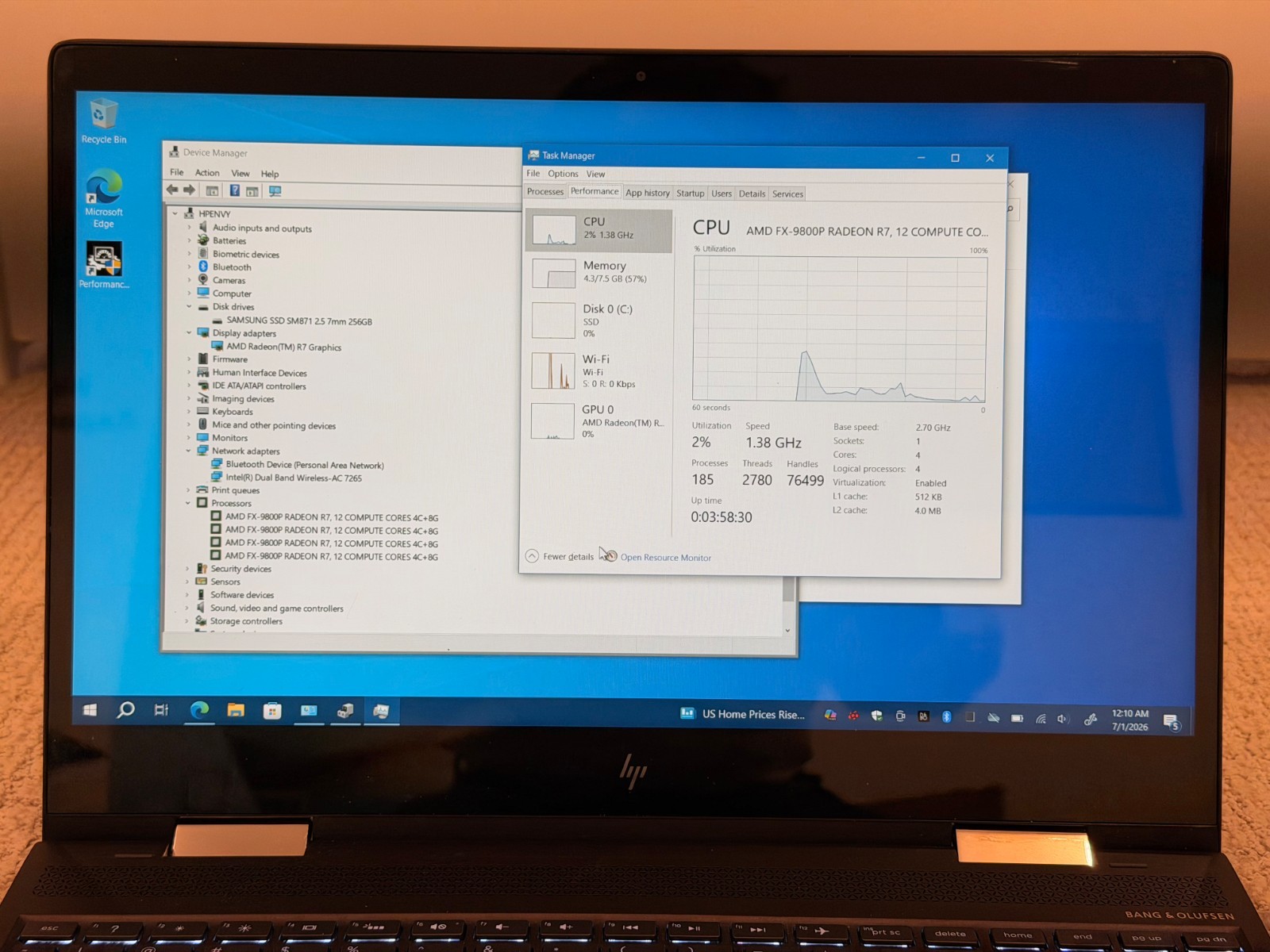
Task: Open the Windows Start menu
Action: point(90,710)
